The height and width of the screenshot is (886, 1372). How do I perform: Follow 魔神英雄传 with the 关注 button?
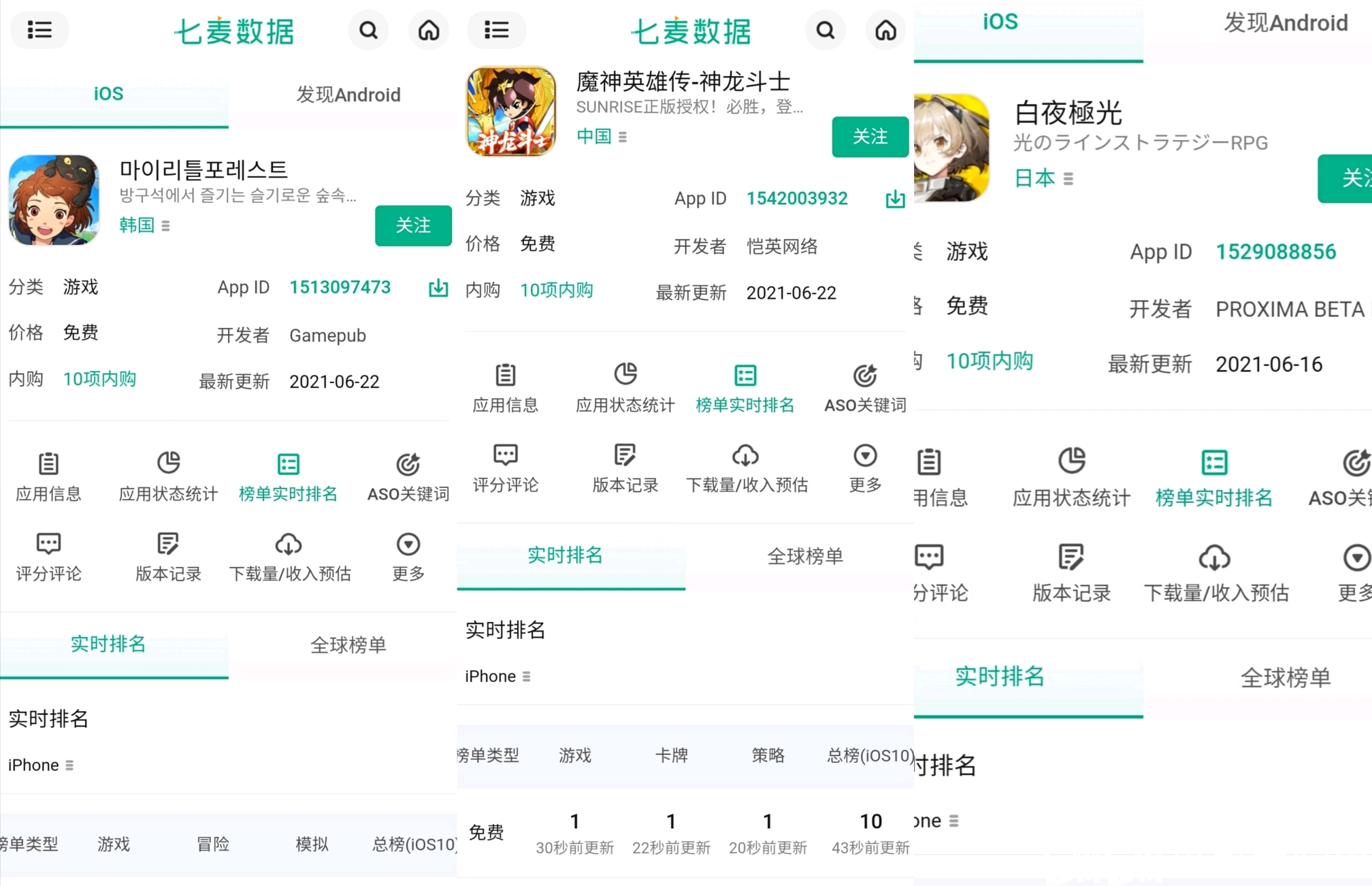coord(870,137)
